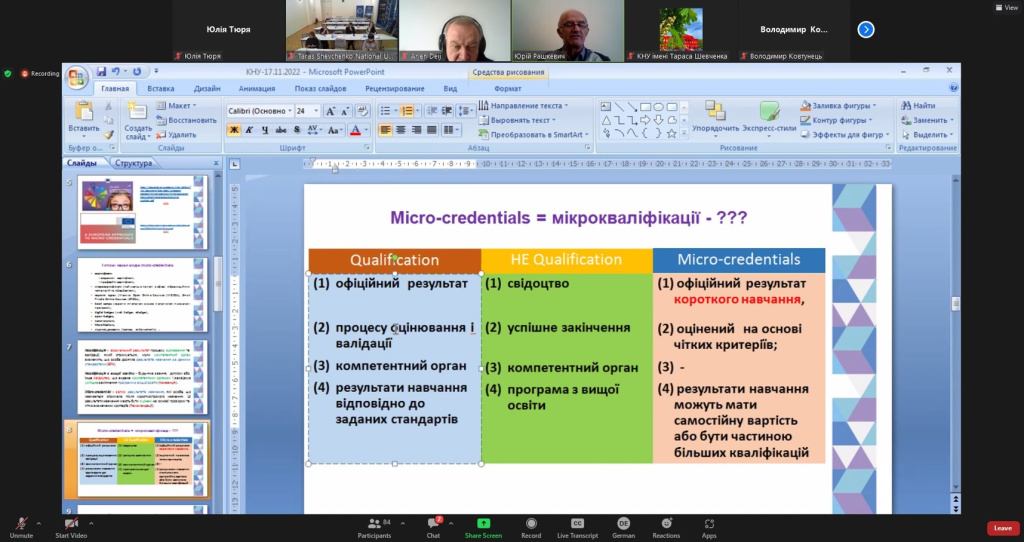Click the Заменить button

pyautogui.click(x=927, y=120)
